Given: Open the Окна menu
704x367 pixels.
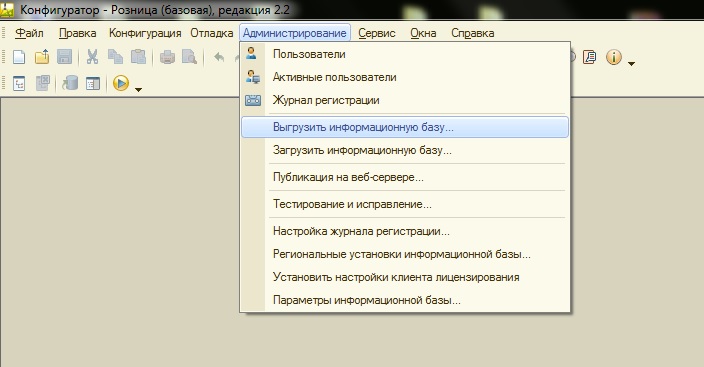Looking at the screenshot, I should click(x=423, y=33).
